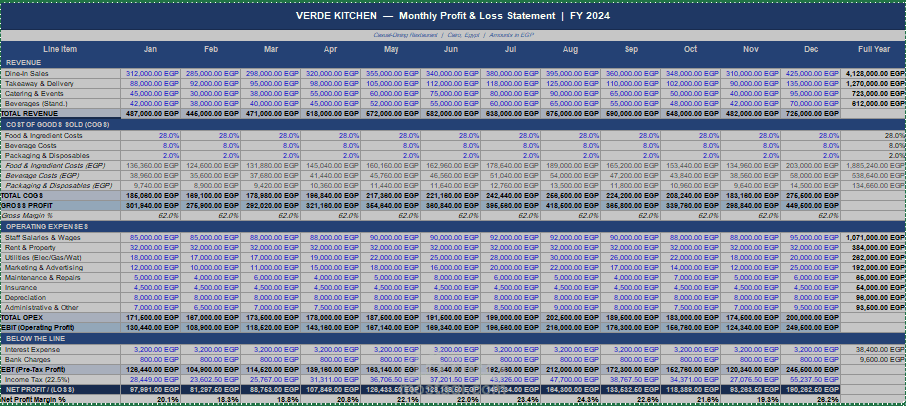This screenshot has height=406, width=906.
Task: Select the REVENUE section header row
Action: click(x=453, y=63)
